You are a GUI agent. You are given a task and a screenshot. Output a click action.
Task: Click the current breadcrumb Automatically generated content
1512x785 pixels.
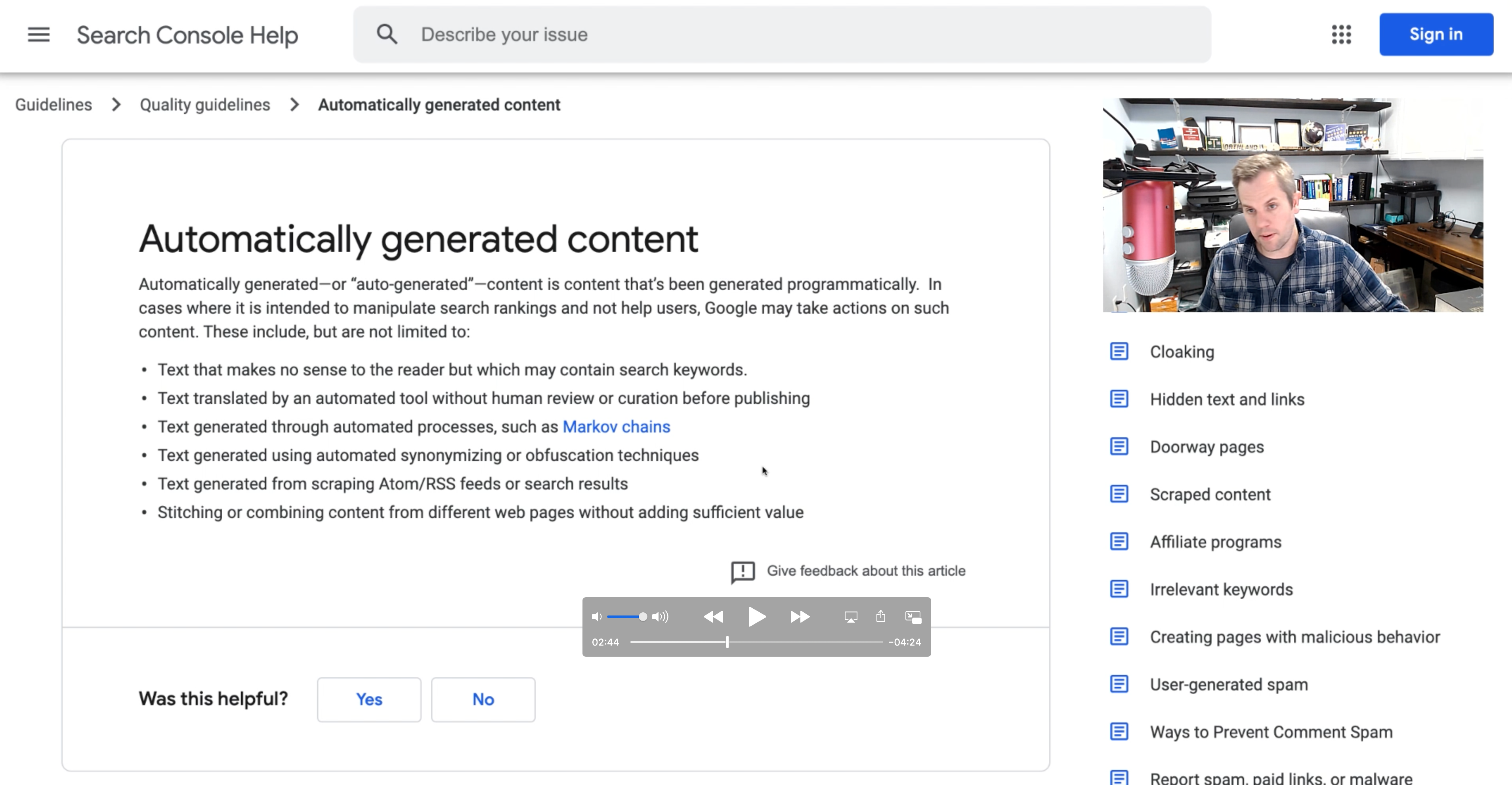(x=439, y=105)
